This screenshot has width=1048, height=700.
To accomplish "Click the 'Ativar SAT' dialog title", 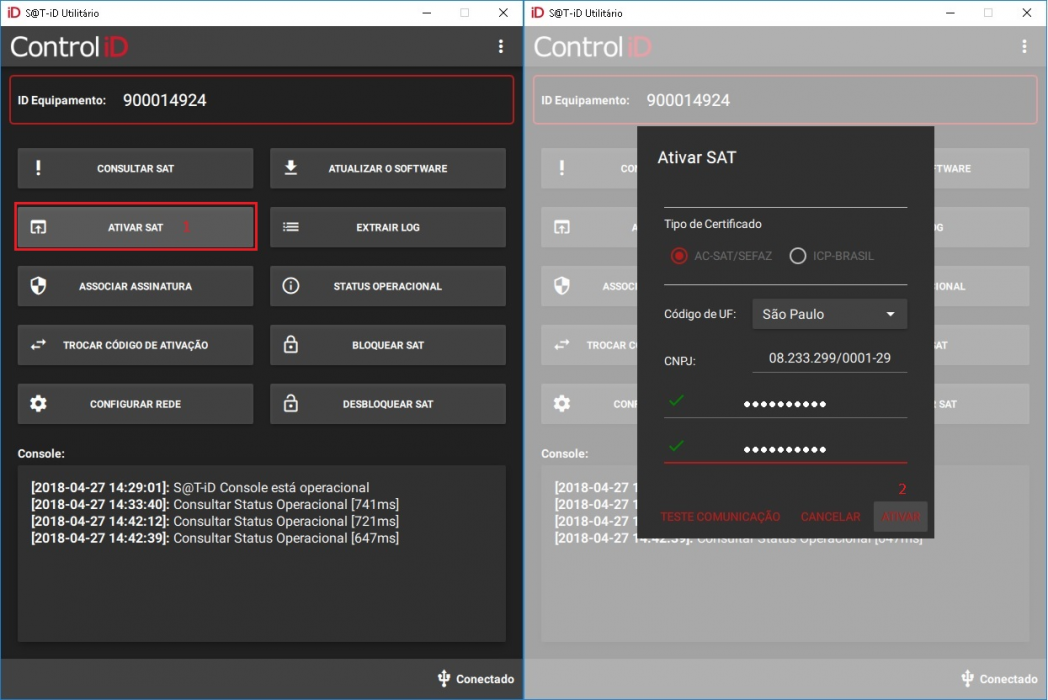I will coord(696,158).
